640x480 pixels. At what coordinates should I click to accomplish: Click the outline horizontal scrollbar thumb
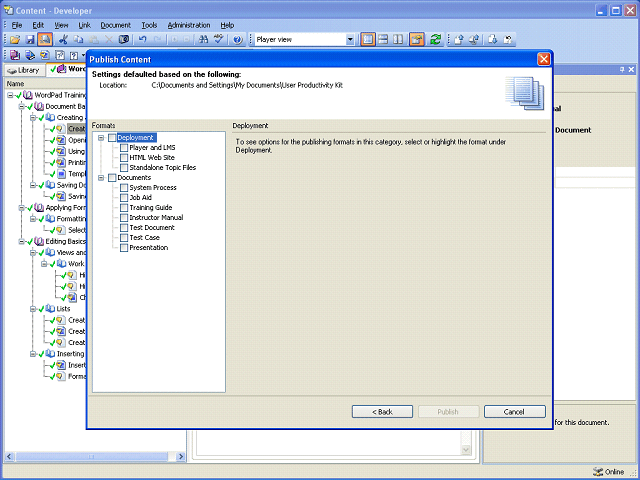[91, 457]
